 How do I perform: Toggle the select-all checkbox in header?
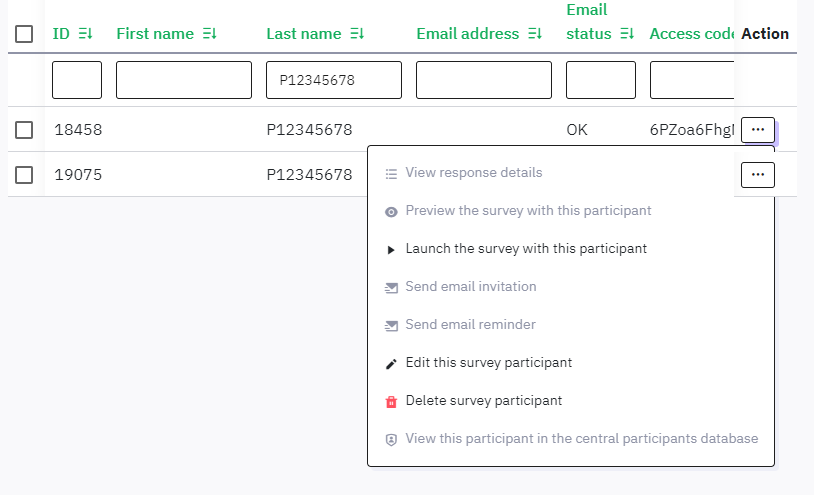tap(25, 34)
